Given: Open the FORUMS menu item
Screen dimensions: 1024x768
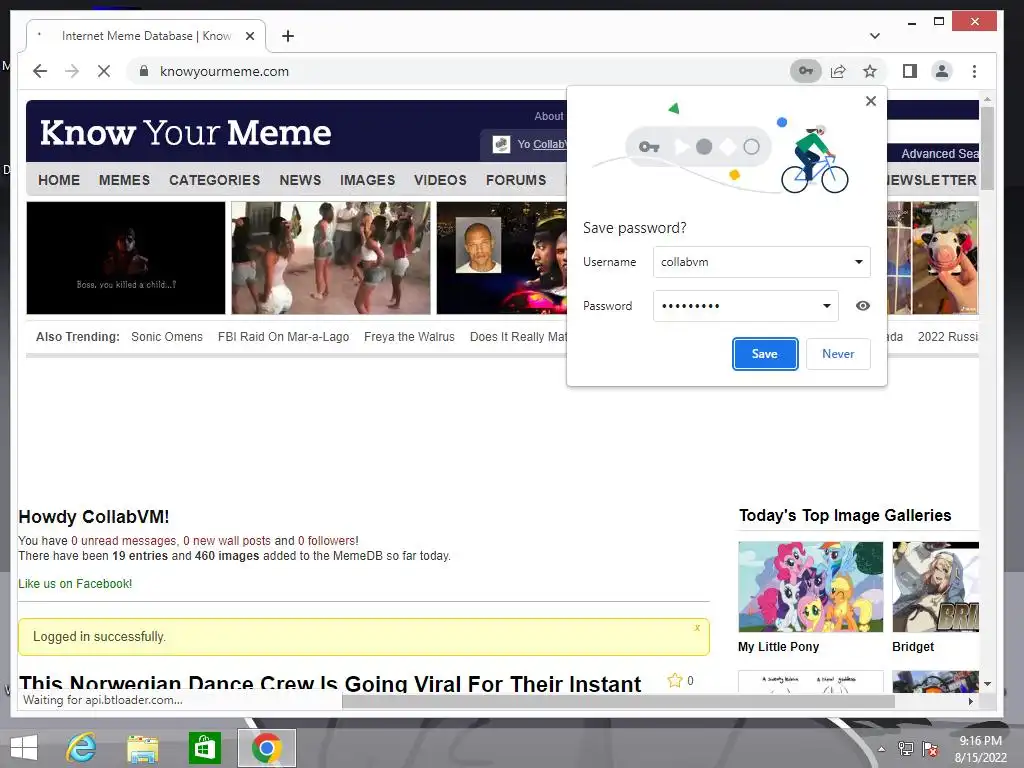Looking at the screenshot, I should [x=516, y=180].
